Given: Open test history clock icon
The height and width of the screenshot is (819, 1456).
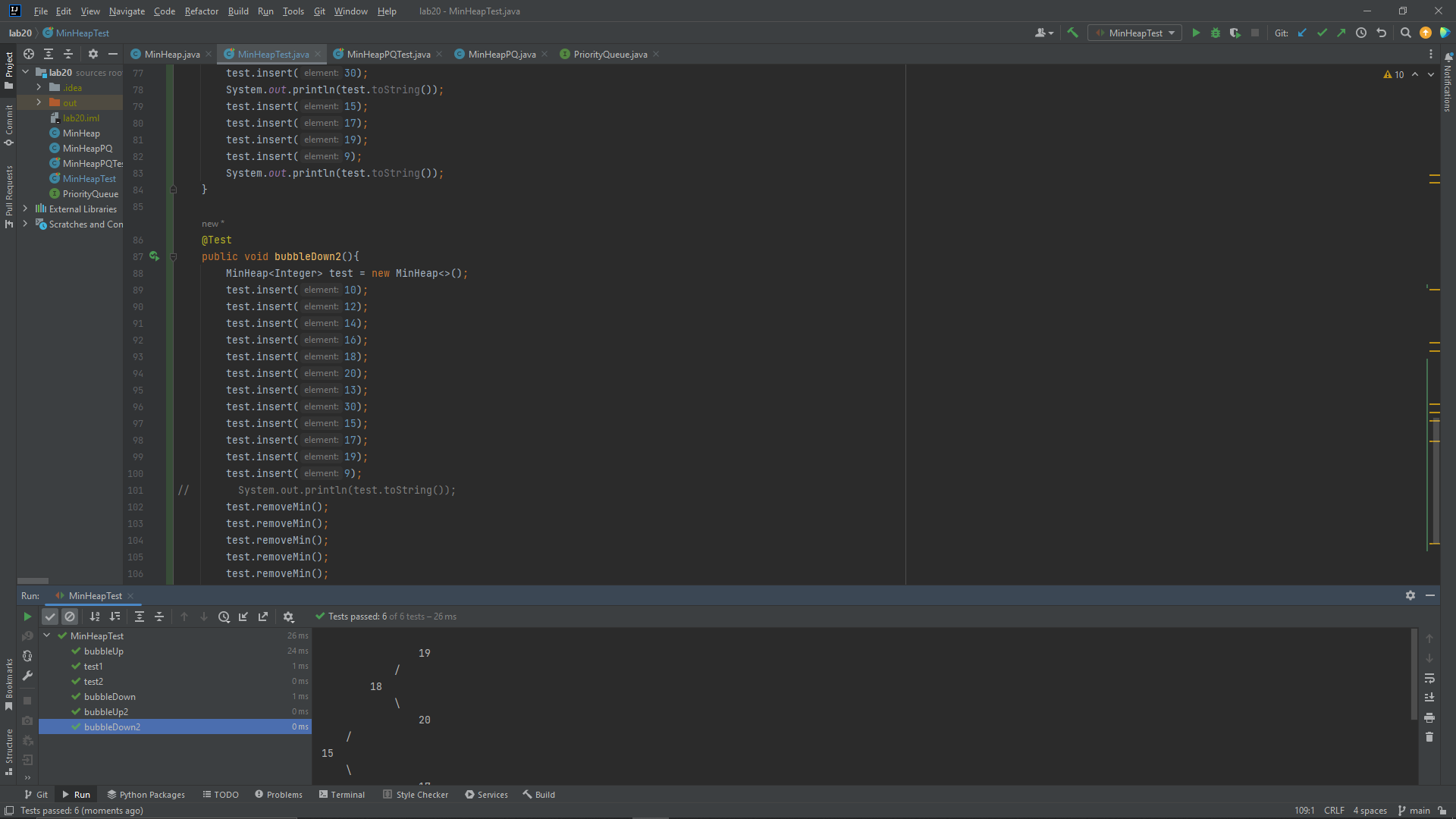Looking at the screenshot, I should click(x=224, y=617).
